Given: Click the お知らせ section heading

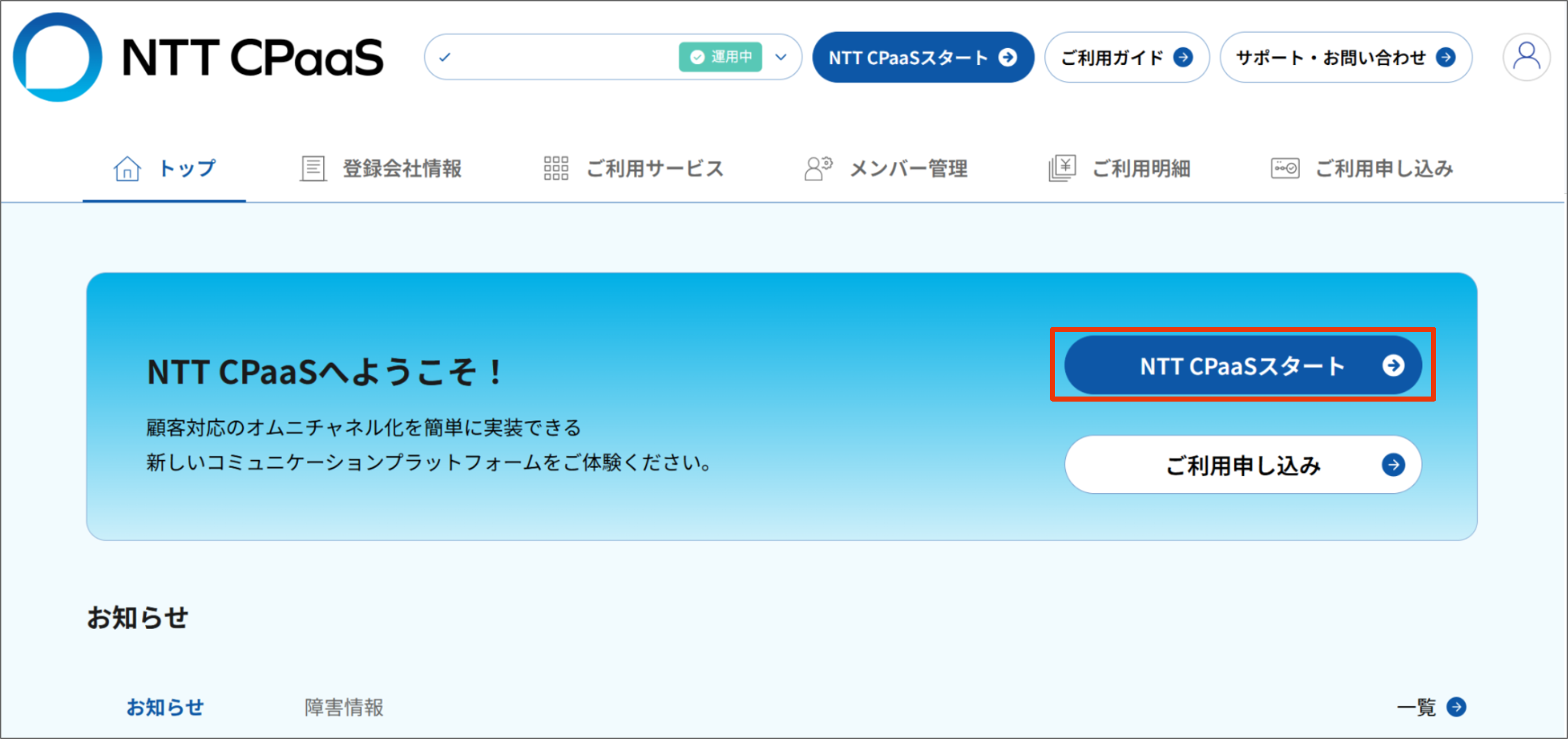Looking at the screenshot, I should [x=138, y=618].
